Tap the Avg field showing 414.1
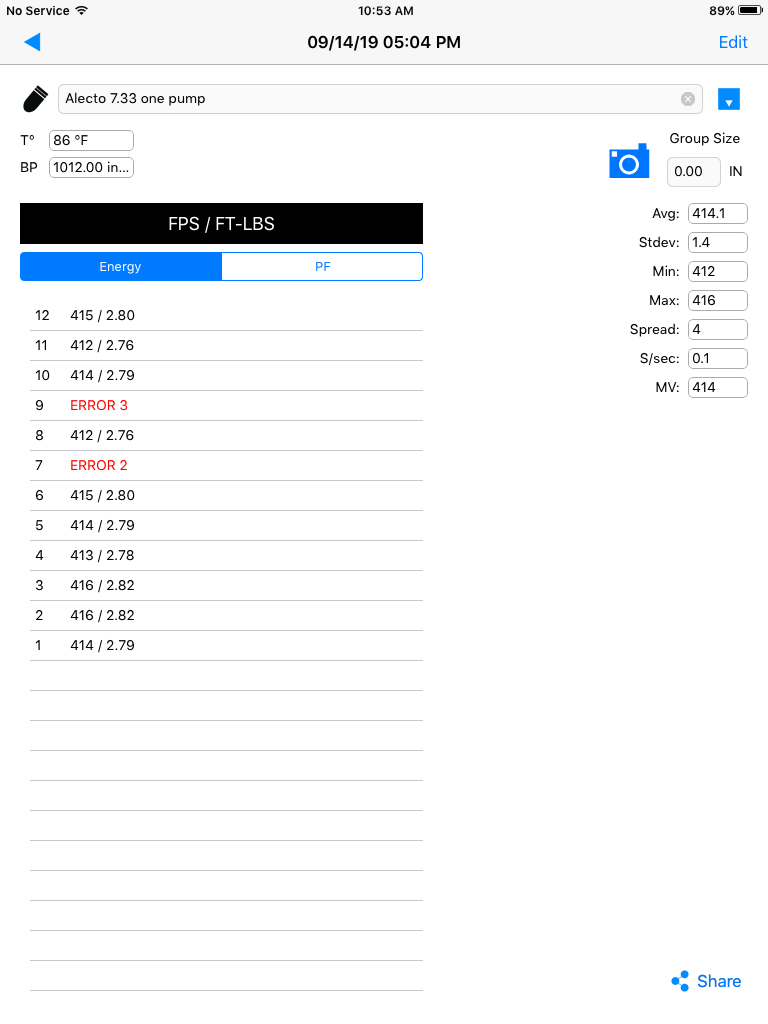Image resolution: width=768 pixels, height=1024 pixels. pos(718,214)
